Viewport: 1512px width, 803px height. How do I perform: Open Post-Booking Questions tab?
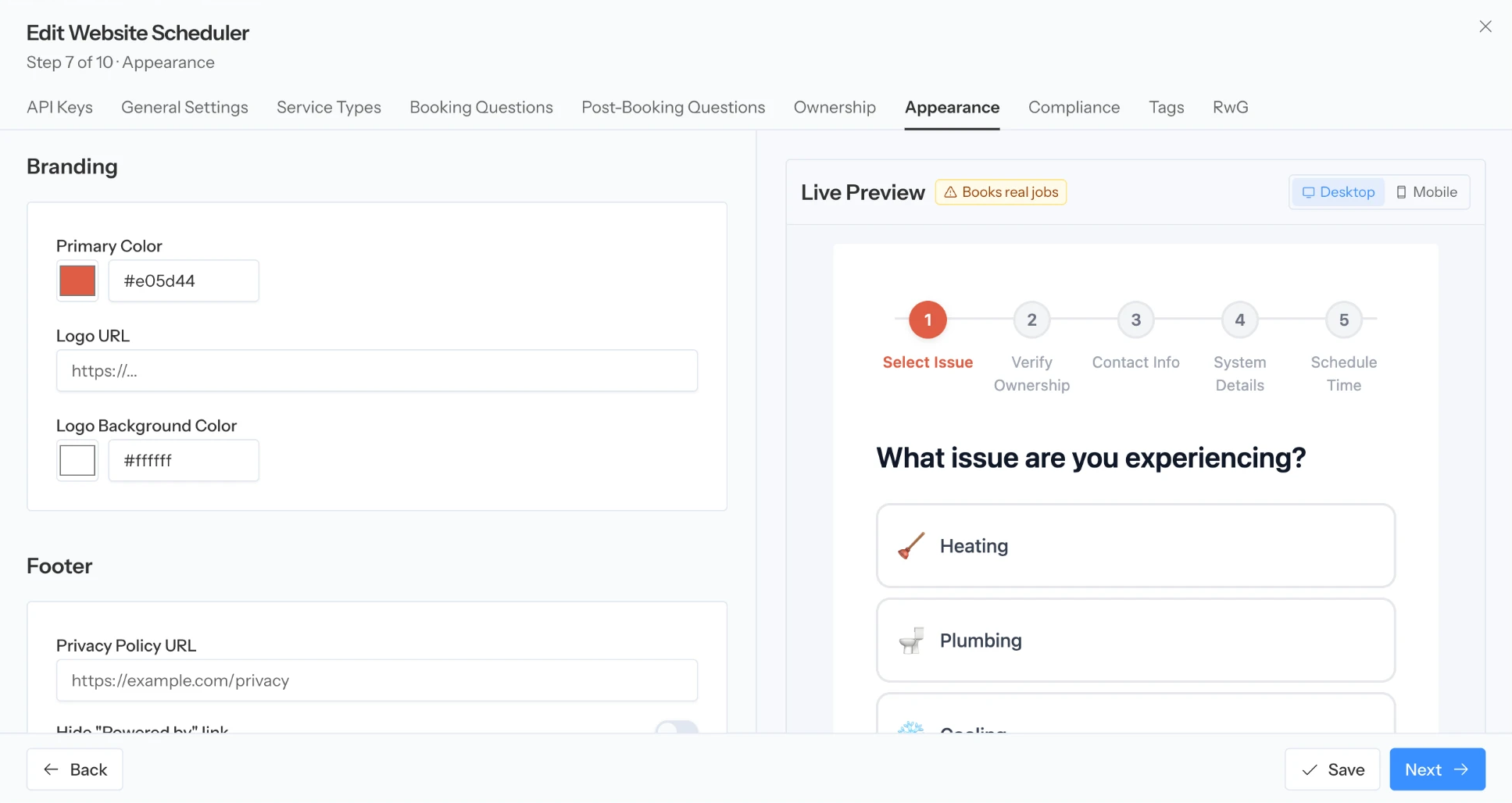674,107
